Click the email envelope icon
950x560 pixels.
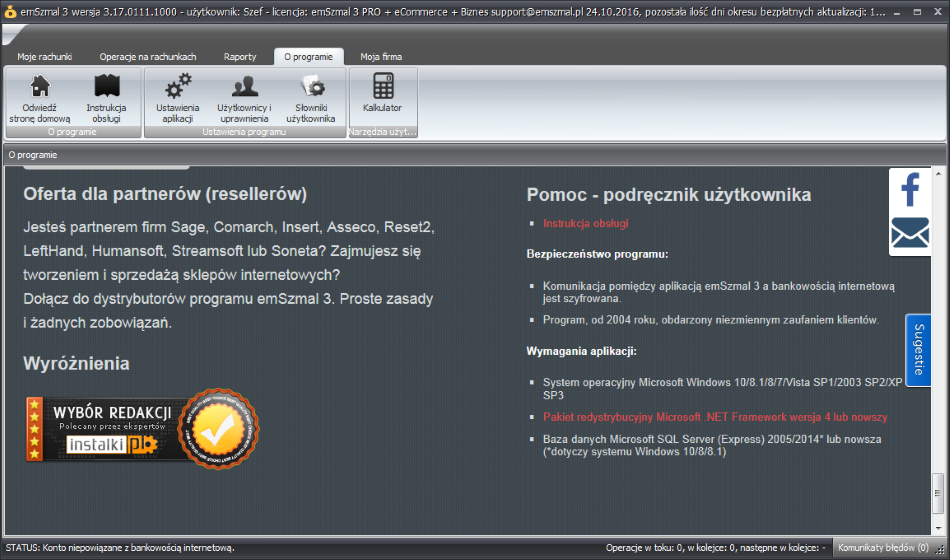click(x=910, y=233)
